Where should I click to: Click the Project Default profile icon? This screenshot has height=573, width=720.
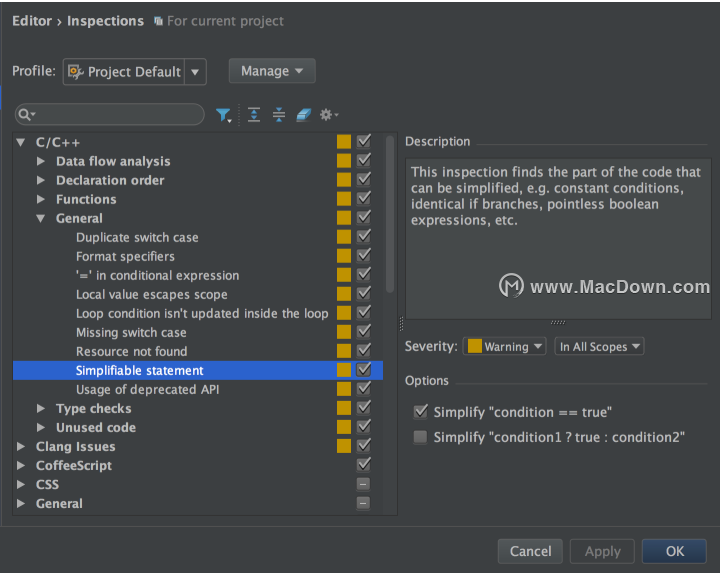coord(75,72)
